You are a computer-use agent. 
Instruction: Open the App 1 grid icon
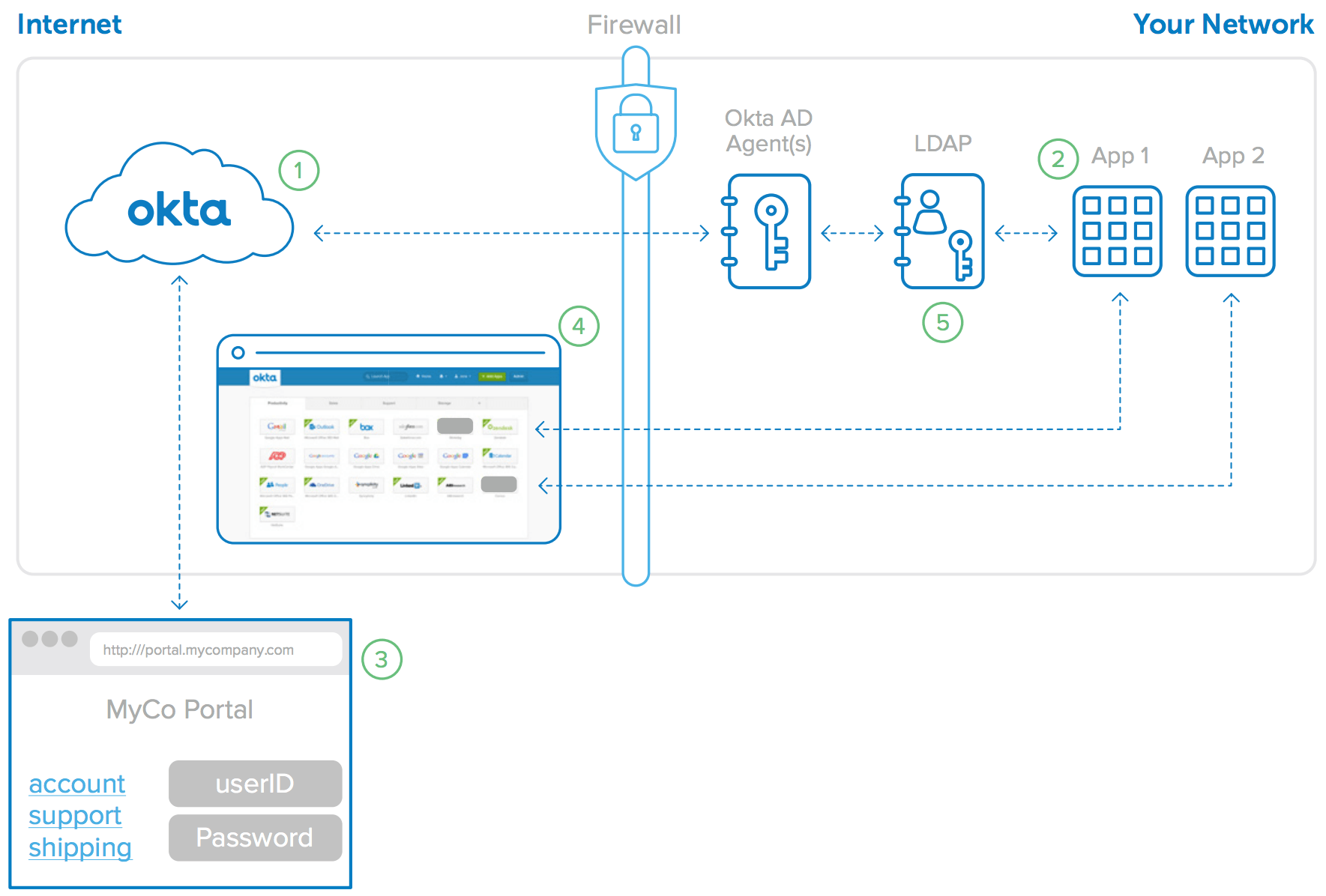coord(1118,231)
